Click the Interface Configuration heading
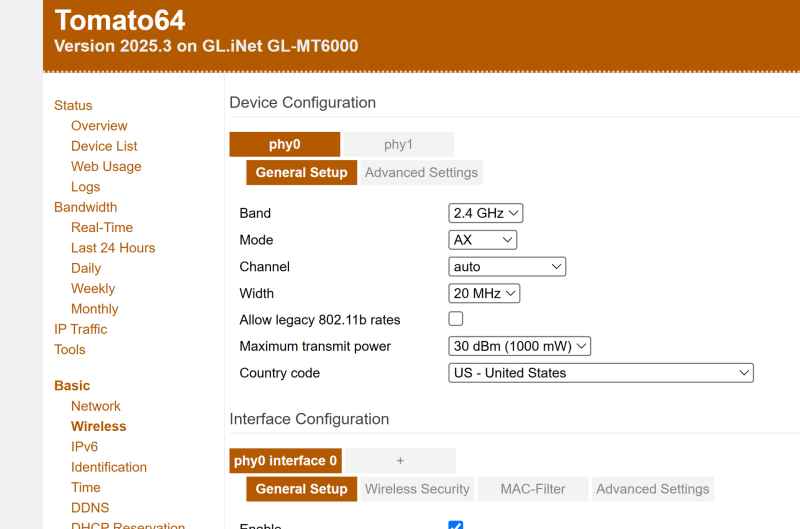The height and width of the screenshot is (529, 800). point(309,419)
